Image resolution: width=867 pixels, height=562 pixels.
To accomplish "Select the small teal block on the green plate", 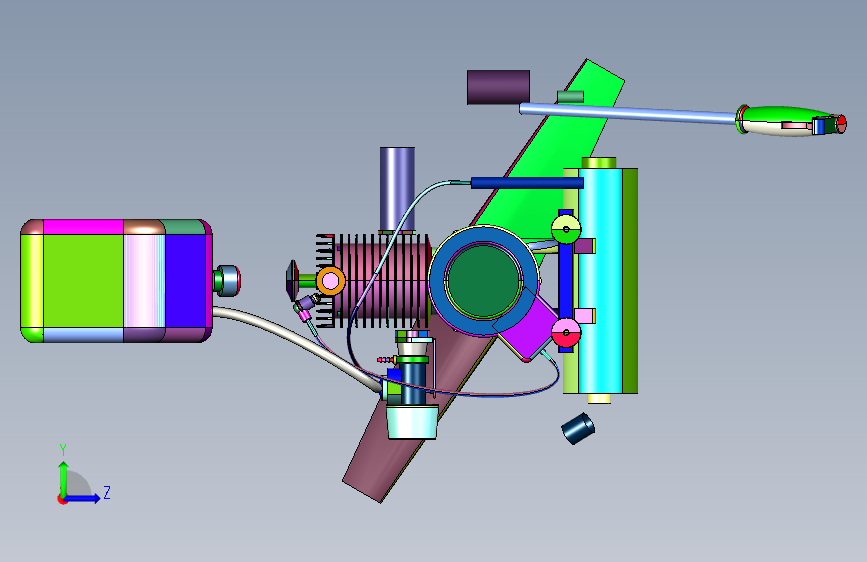I will click(x=571, y=97).
